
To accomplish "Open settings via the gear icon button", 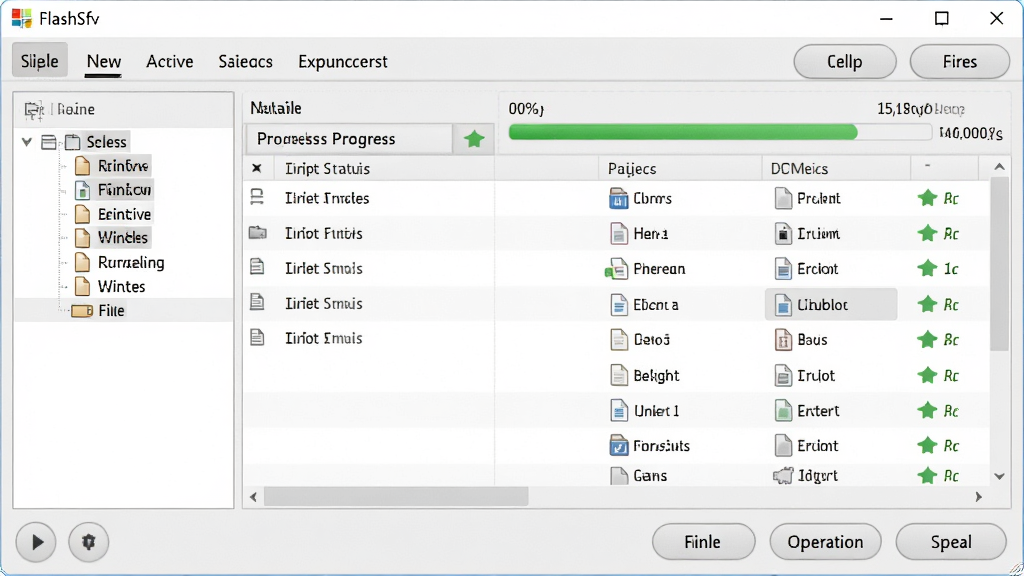I will tap(88, 541).
